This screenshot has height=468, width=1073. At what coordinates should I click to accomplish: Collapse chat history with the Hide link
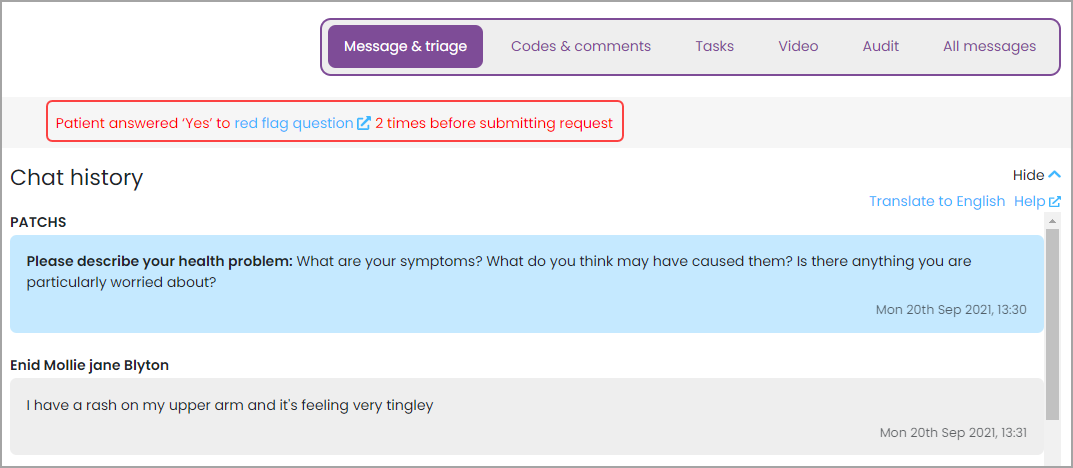(1028, 175)
